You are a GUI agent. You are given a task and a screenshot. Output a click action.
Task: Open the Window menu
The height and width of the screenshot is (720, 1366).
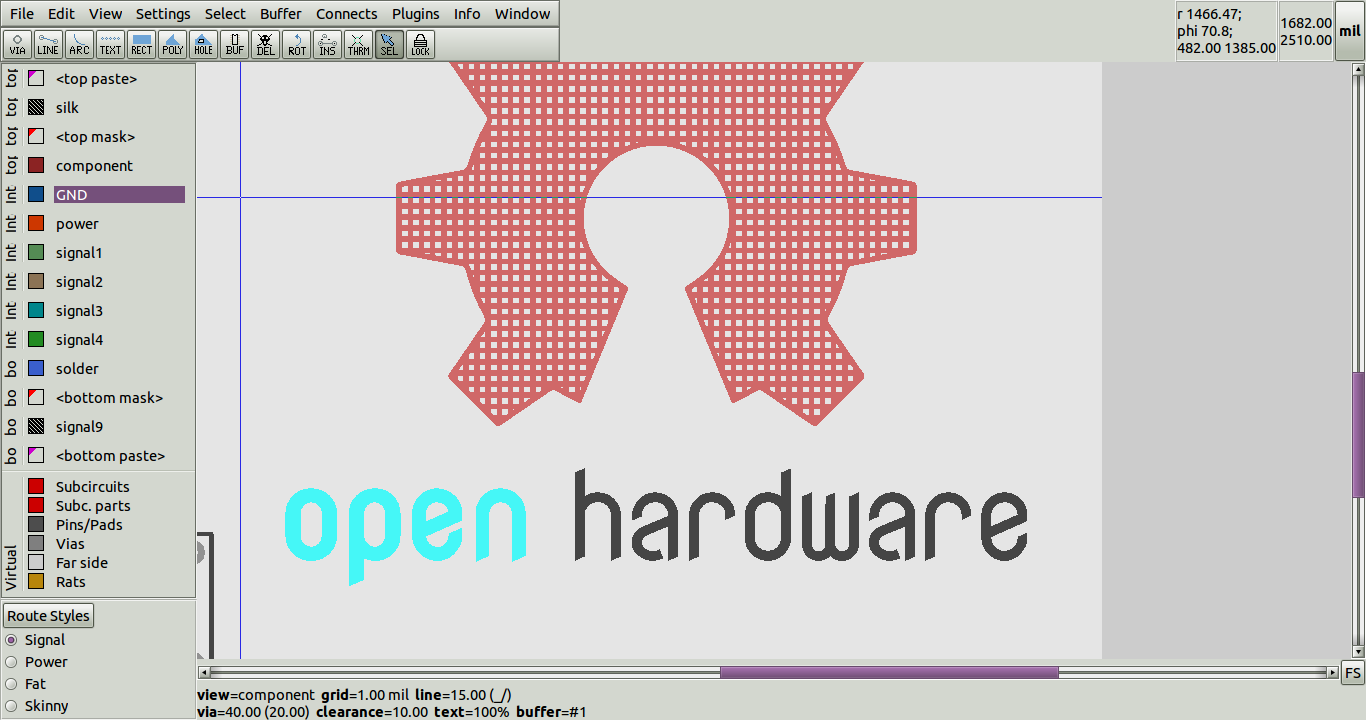point(522,14)
